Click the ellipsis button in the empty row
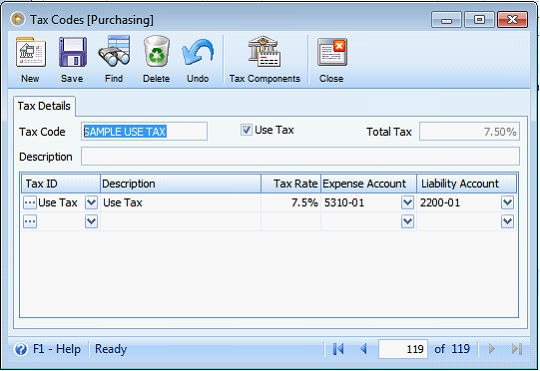Screen dimensions: 540x371 (30, 221)
